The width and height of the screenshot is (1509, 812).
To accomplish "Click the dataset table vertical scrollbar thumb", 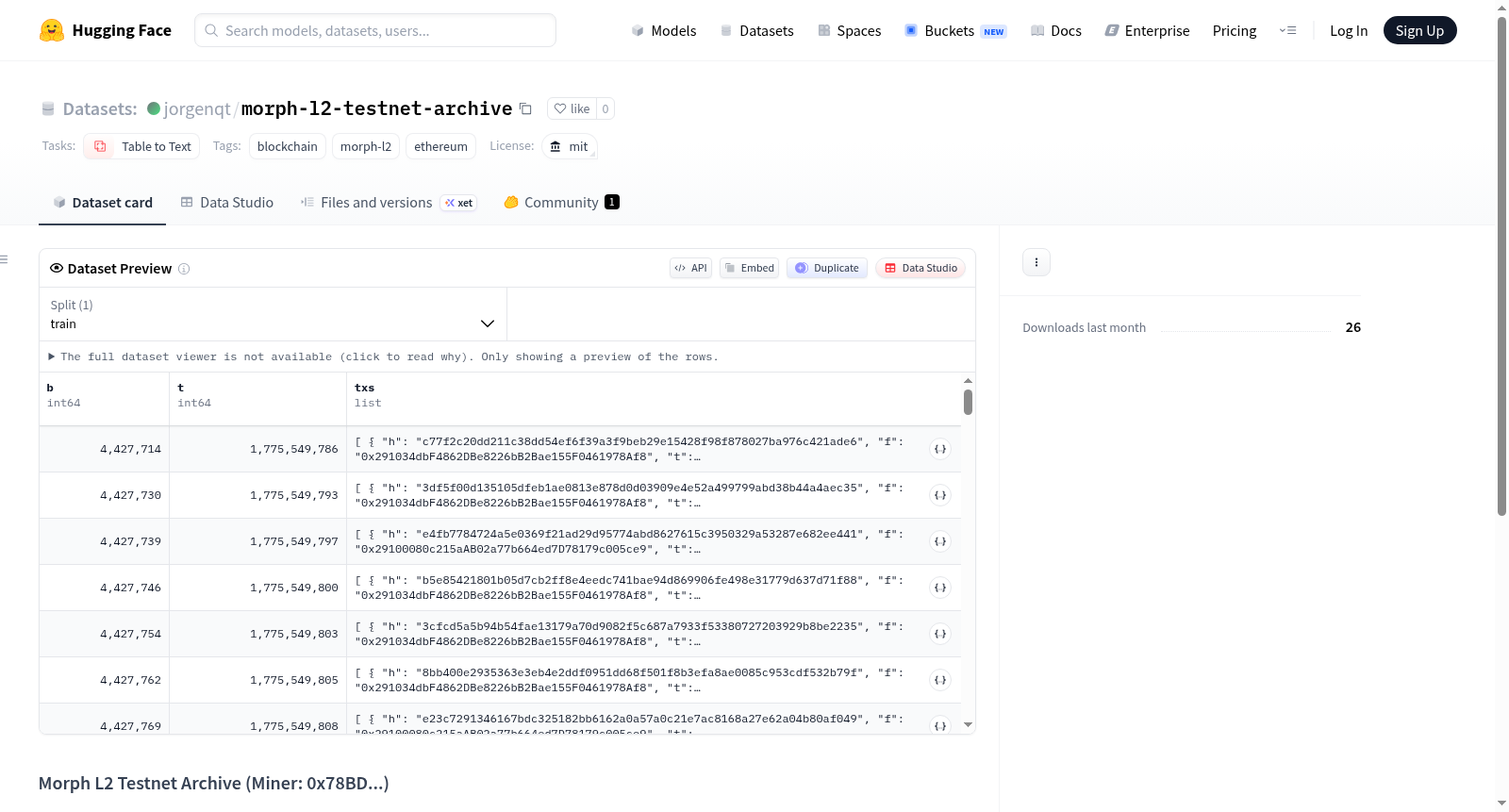I will (968, 403).
